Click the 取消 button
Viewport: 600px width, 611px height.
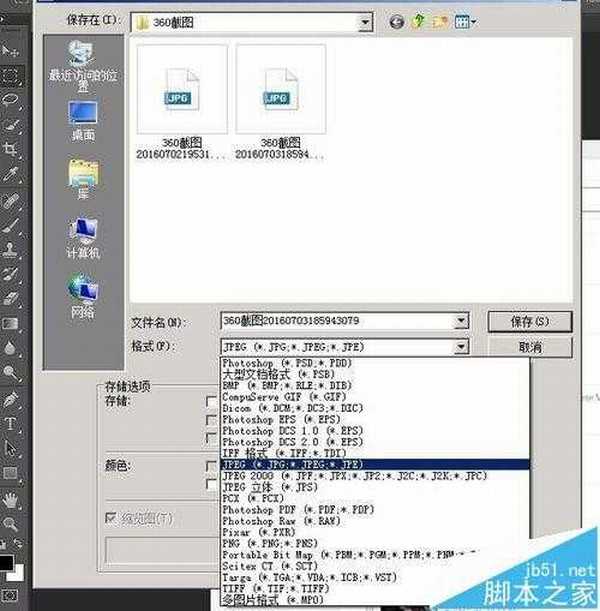click(x=530, y=347)
